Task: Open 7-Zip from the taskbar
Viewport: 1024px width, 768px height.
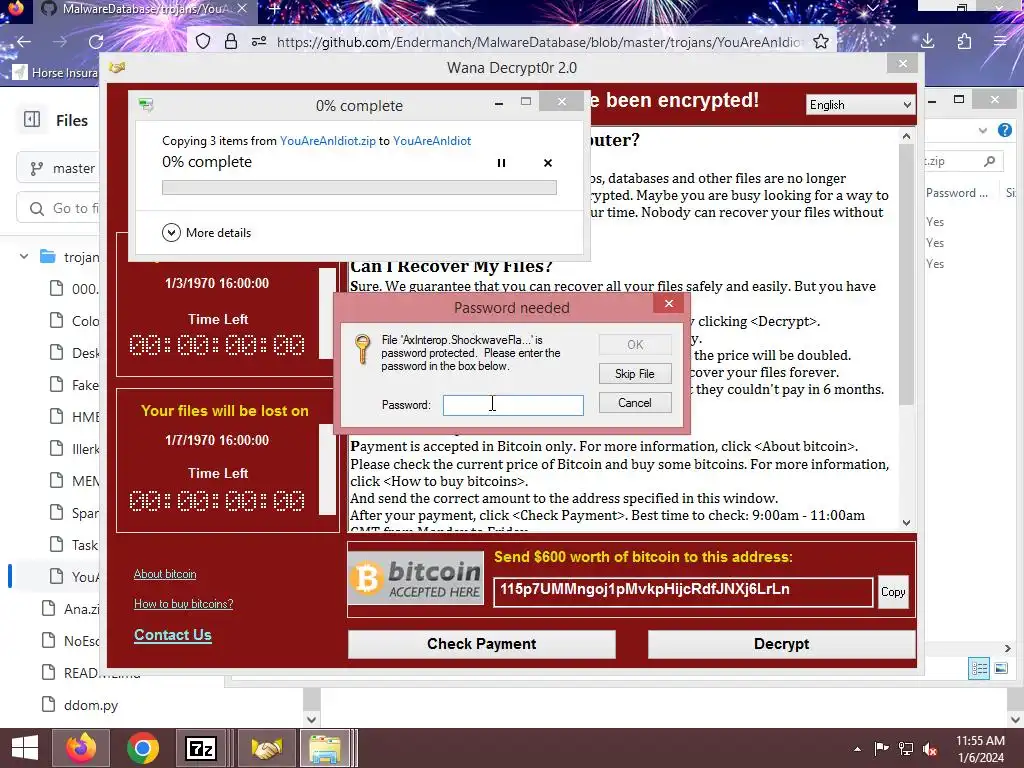Action: 201,748
